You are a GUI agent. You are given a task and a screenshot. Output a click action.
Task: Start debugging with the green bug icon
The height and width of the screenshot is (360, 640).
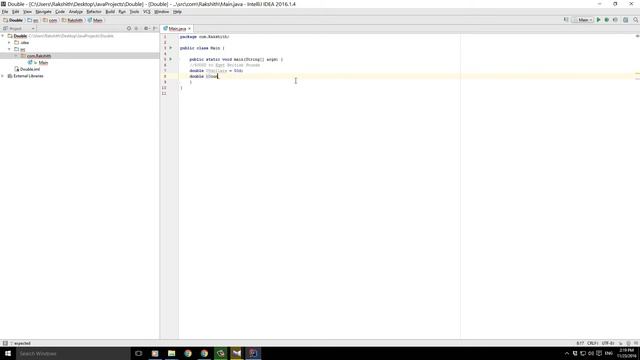607,20
